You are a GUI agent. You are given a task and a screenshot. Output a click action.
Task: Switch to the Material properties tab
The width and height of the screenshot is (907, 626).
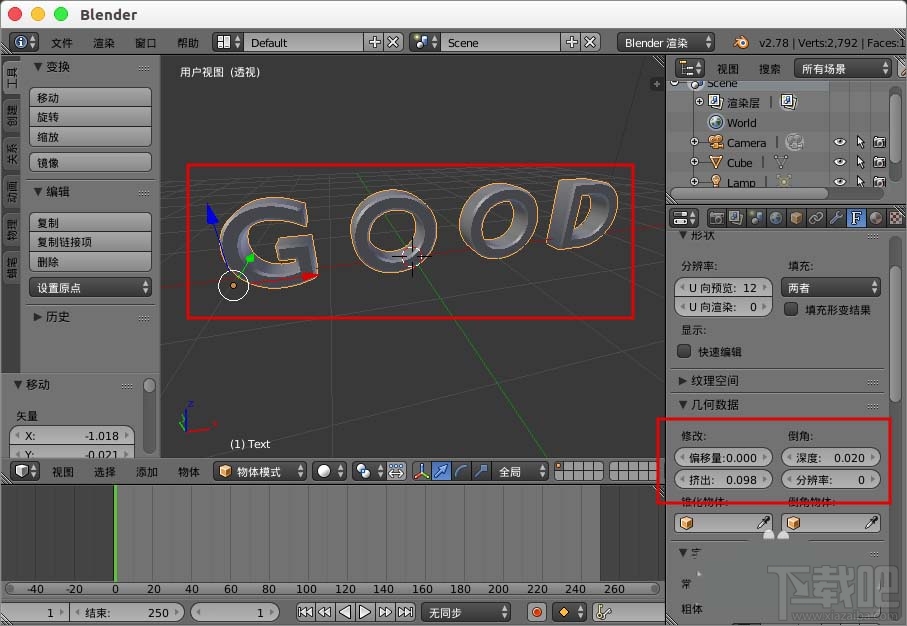pos(875,217)
